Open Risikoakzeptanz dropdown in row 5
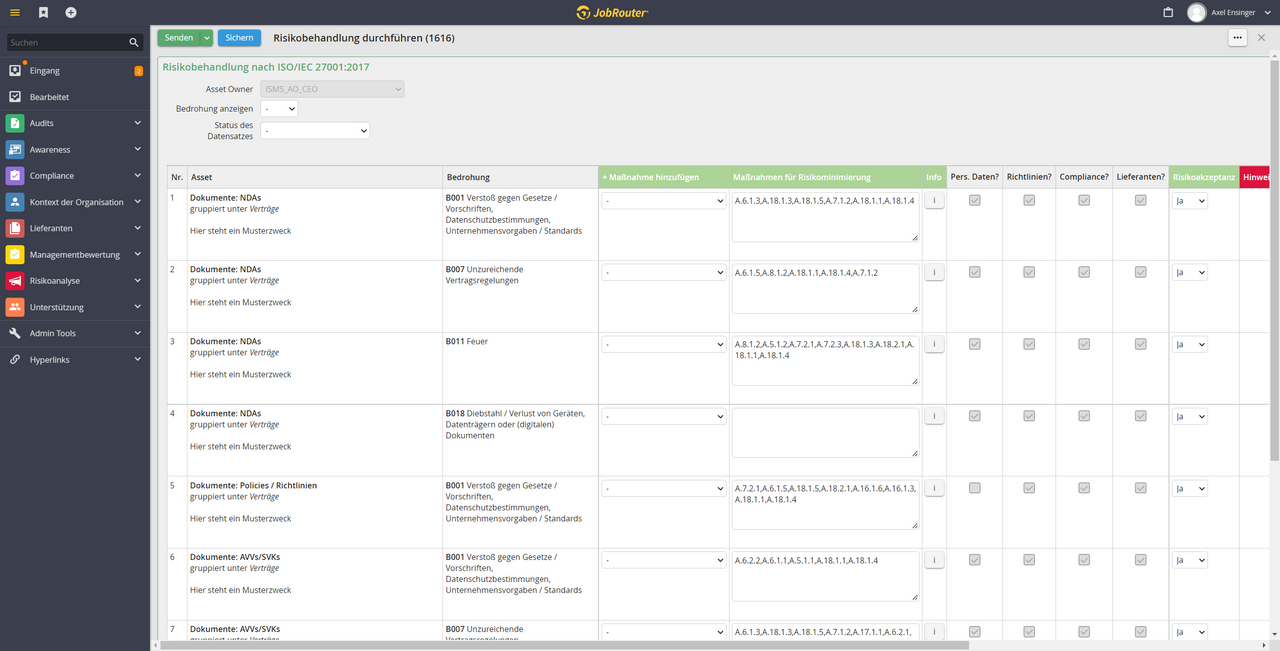The image size is (1280, 651). [x=1190, y=489]
